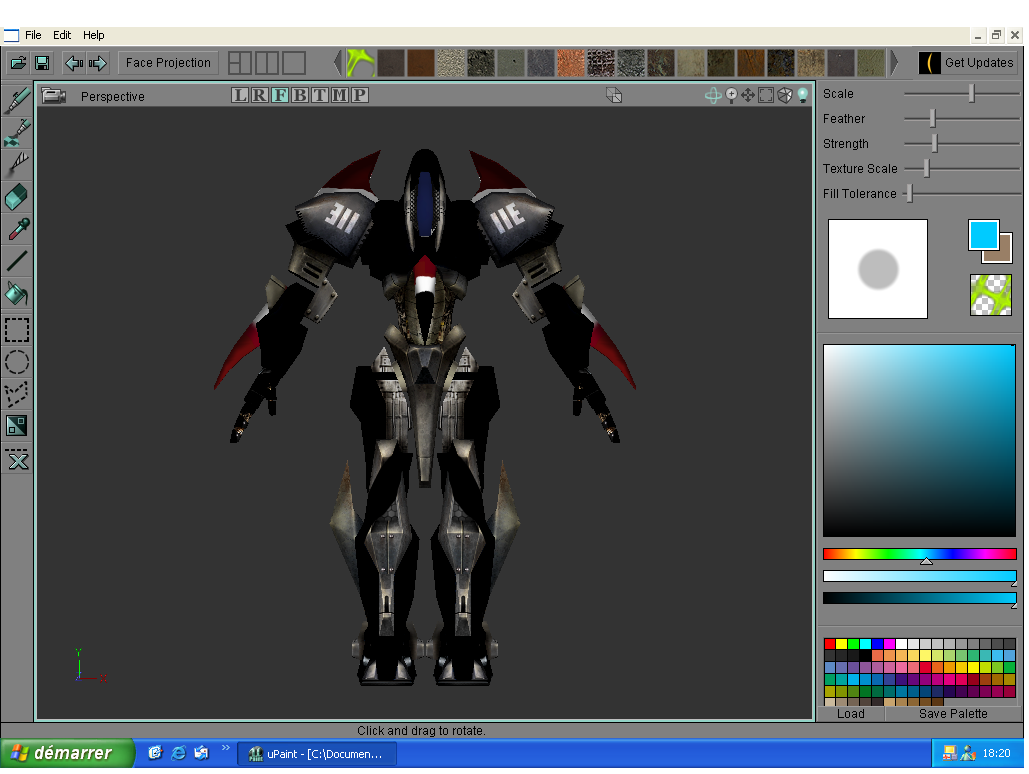This screenshot has height=774, width=1029.
Task: Select the elliptical selection tool
Action: [x=16, y=362]
